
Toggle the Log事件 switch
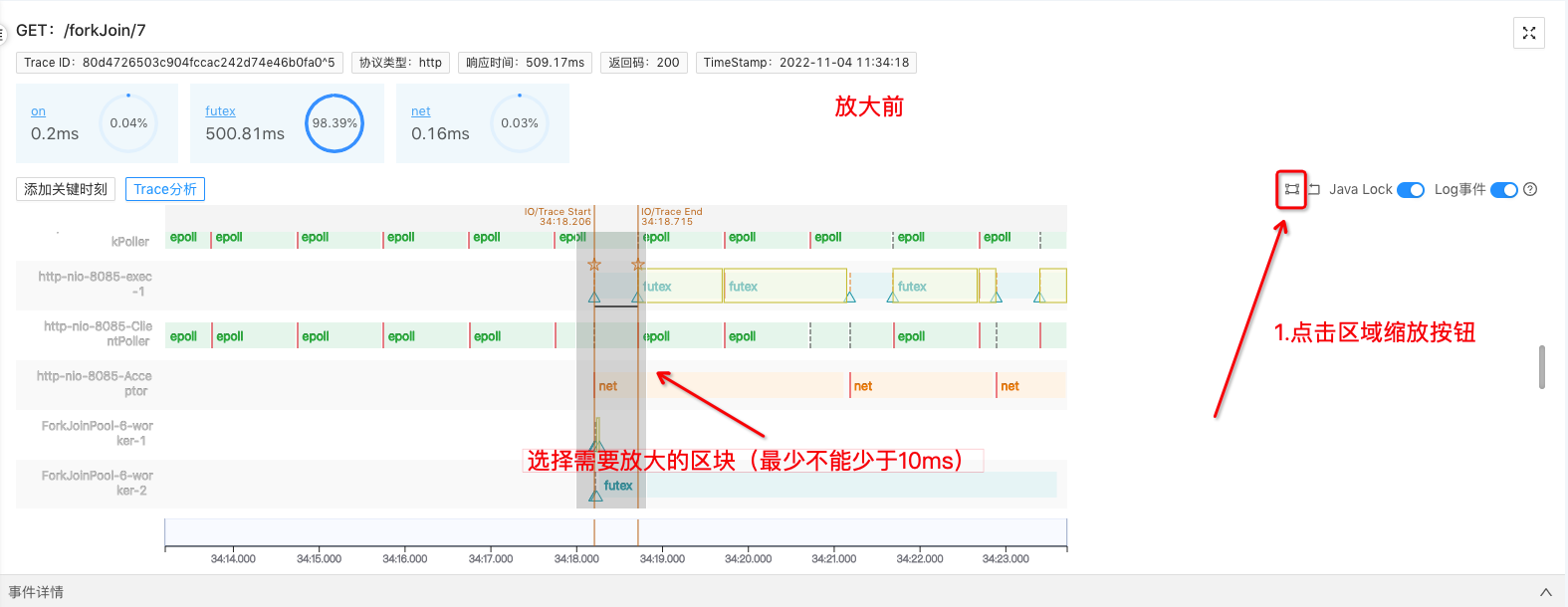click(1503, 190)
